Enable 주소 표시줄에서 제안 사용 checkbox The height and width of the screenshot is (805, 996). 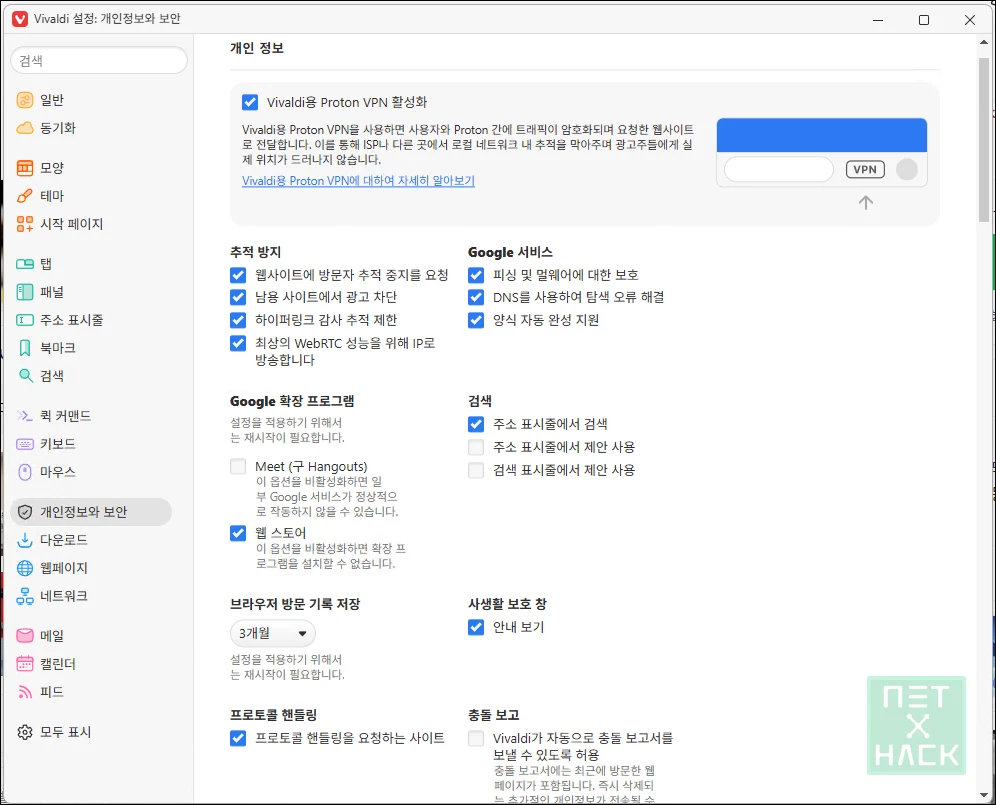476,447
